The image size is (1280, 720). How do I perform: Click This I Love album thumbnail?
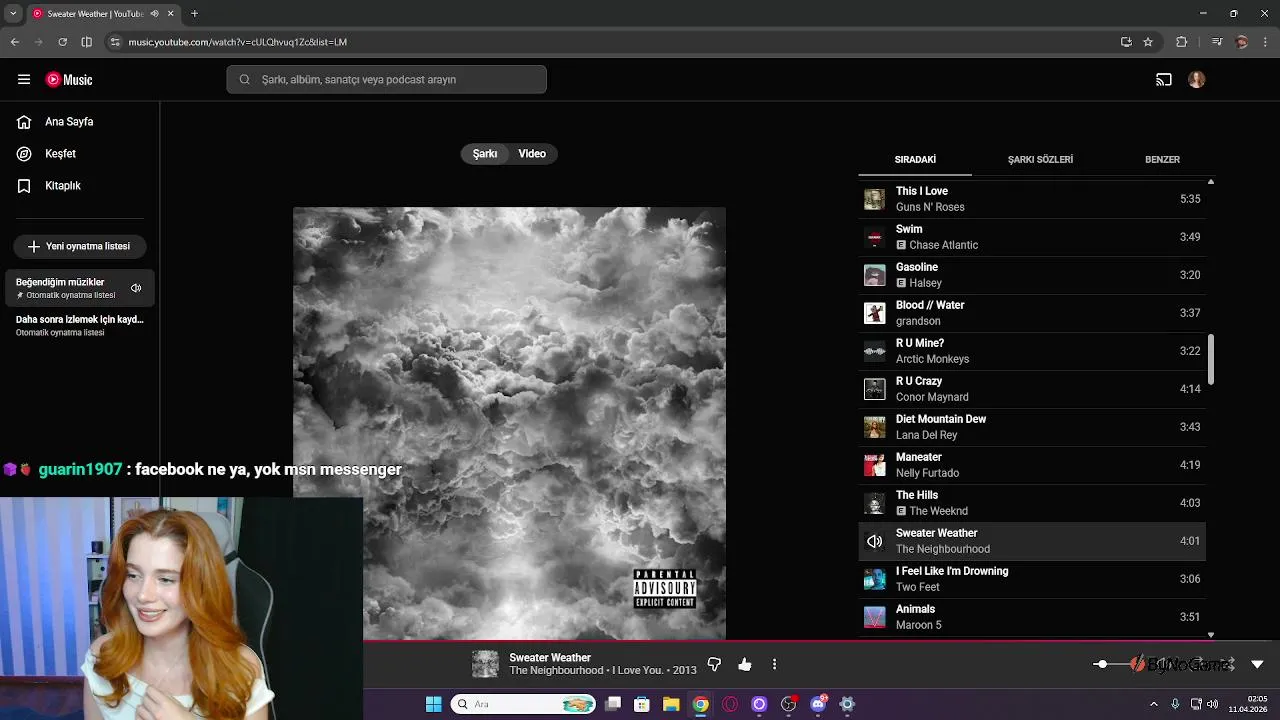875,199
